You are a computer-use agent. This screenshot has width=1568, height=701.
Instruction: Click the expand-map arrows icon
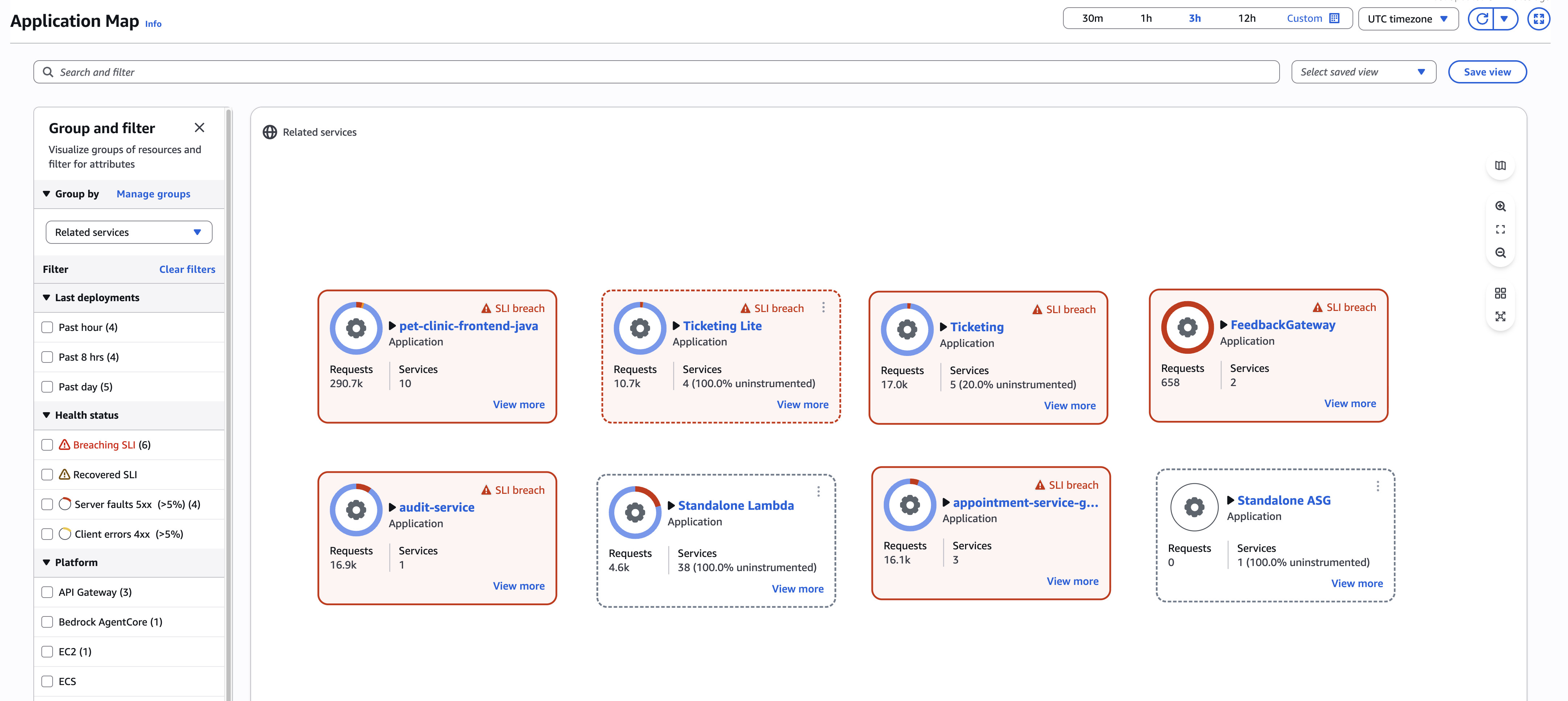pos(1501,316)
